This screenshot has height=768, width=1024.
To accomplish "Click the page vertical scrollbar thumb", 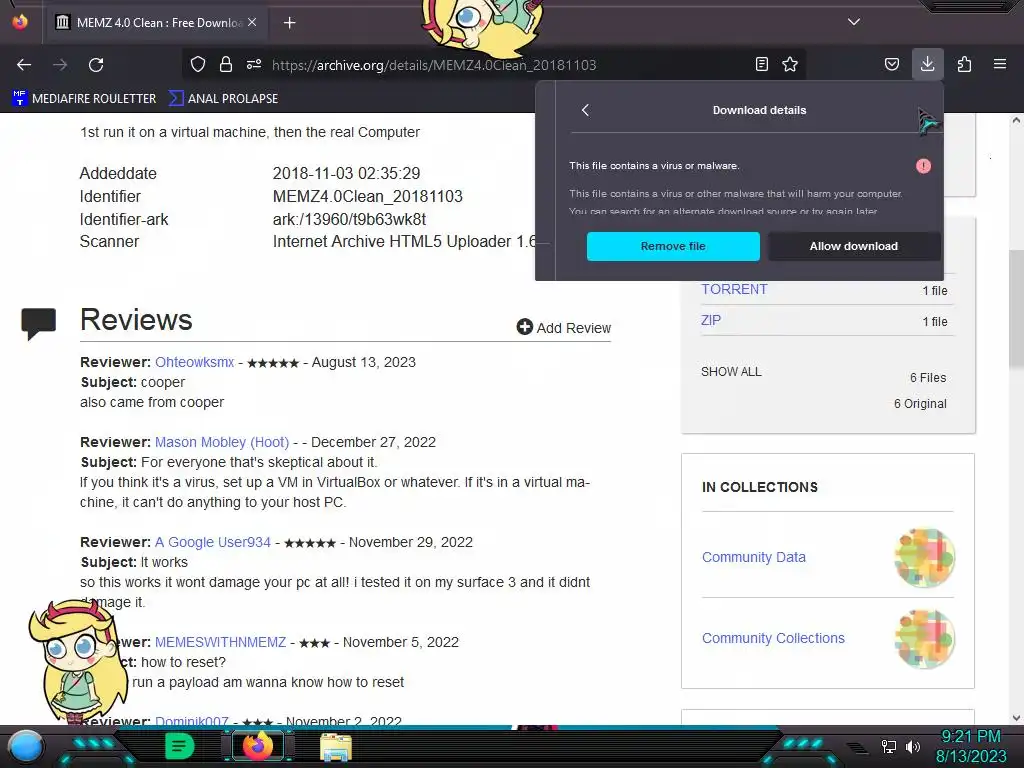I will (1016, 308).
